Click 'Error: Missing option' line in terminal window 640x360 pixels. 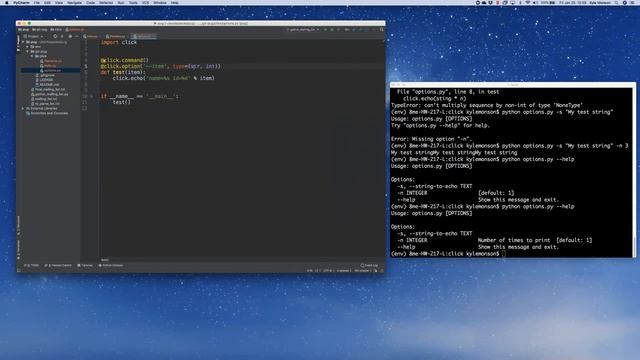pyautogui.click(x=431, y=139)
